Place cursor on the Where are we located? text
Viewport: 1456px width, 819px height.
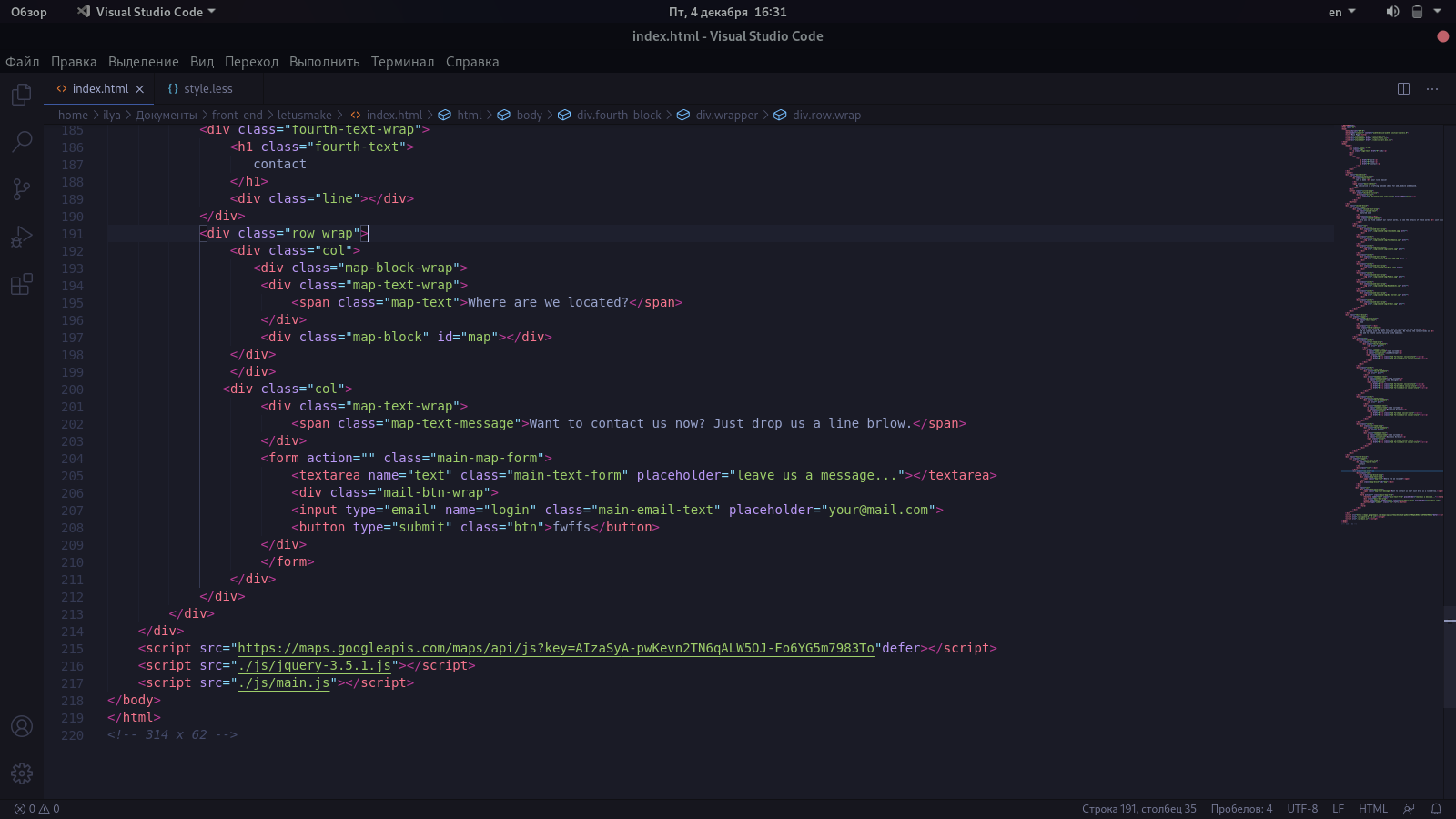549,303
